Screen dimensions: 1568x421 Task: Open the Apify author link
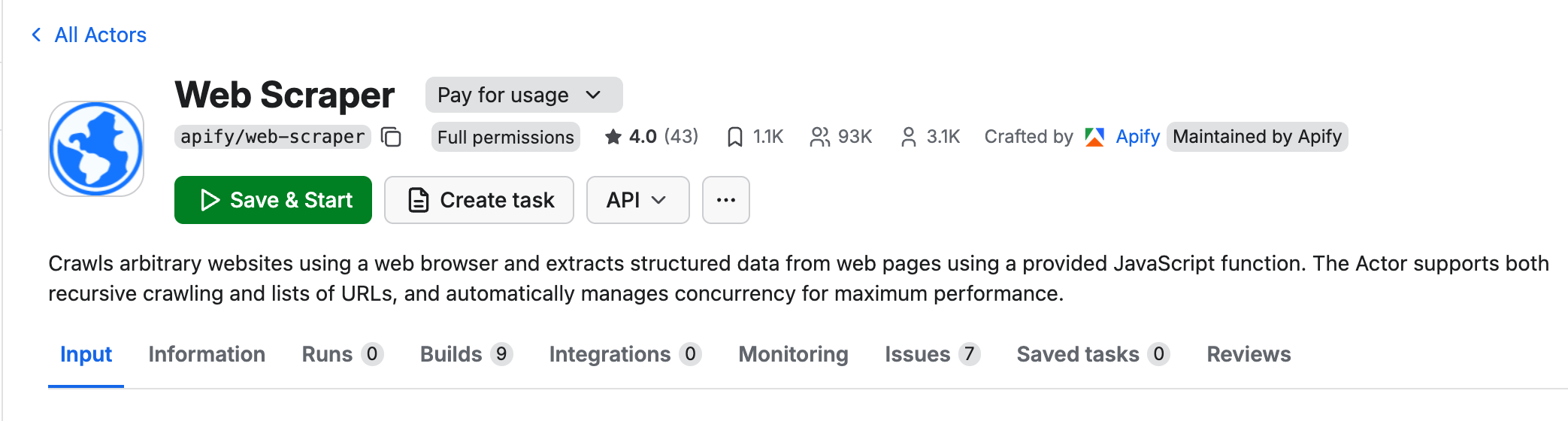(1137, 137)
